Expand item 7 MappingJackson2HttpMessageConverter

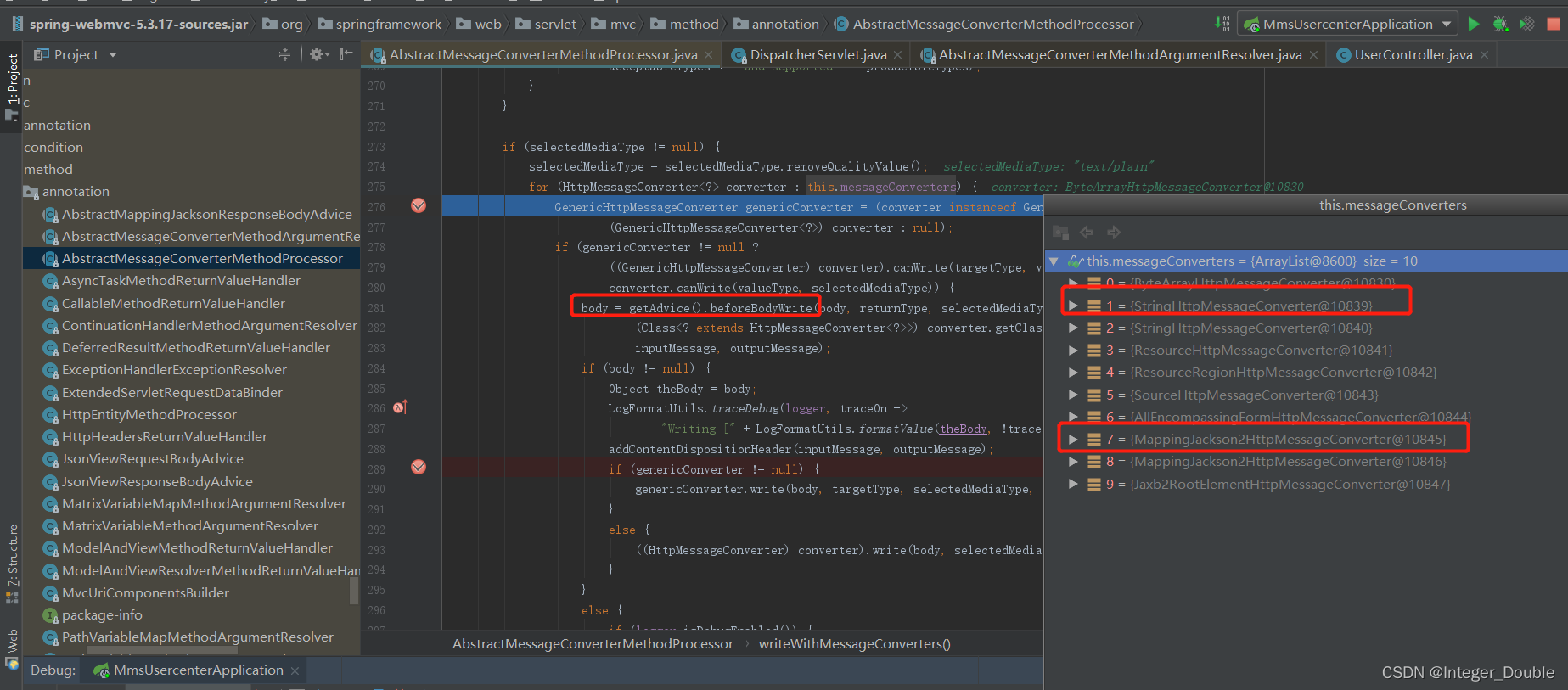coord(1073,439)
